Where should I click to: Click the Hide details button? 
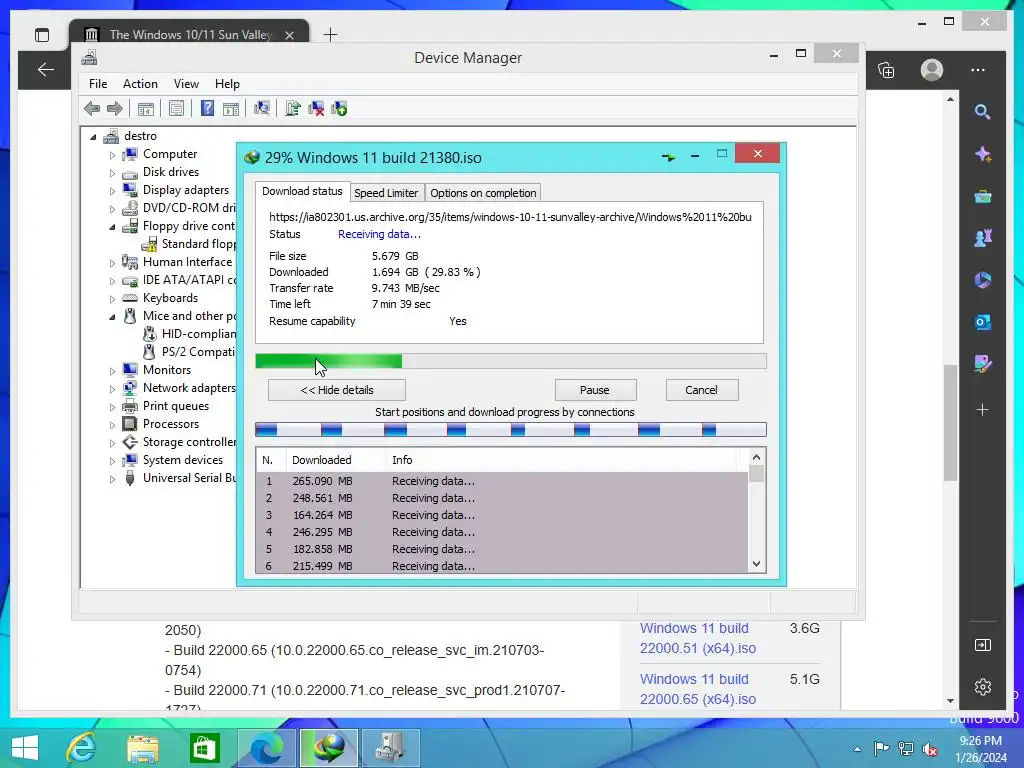(x=337, y=390)
